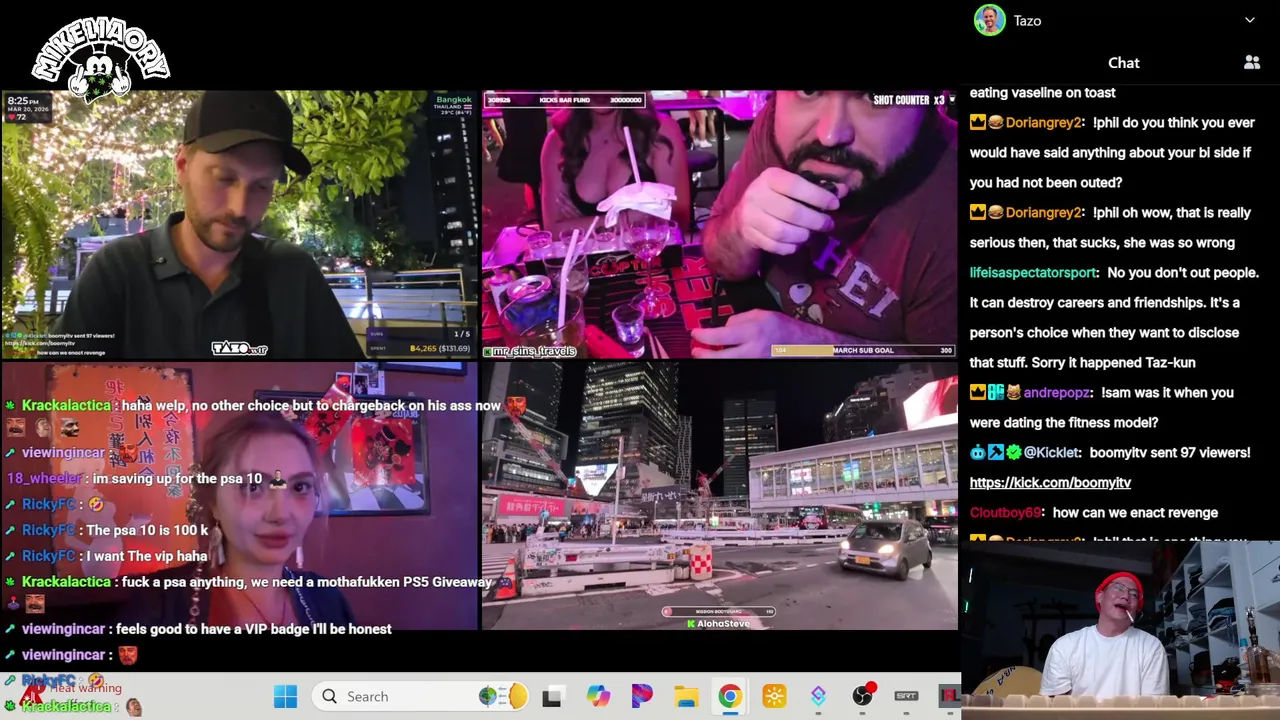
Task: Click username Doriangrey2 asking about bi side
Action: coord(1043,122)
